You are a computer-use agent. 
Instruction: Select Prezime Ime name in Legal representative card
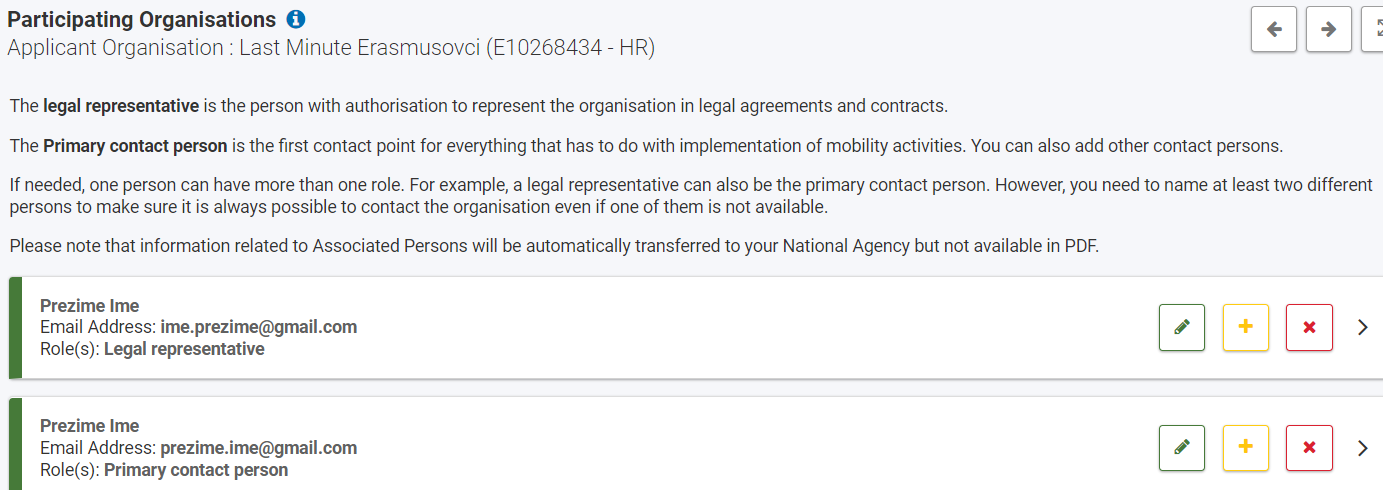pos(89,306)
